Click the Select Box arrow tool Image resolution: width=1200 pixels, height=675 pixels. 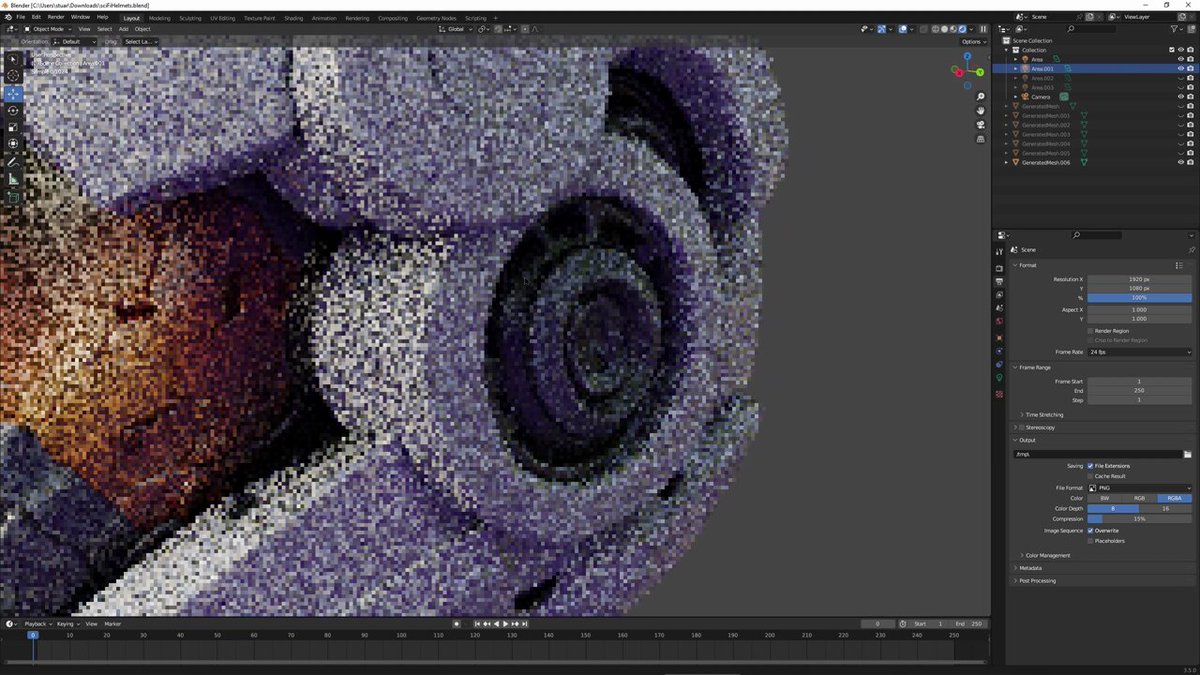[13, 59]
